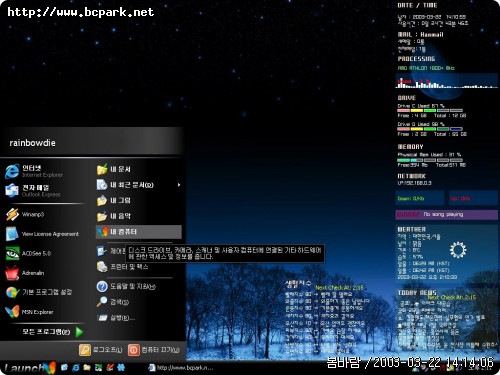Screen dimensions: 500x375
Task: Click the red 컴퓨터 끄기 power button
Action: pyautogui.click(x=154, y=350)
